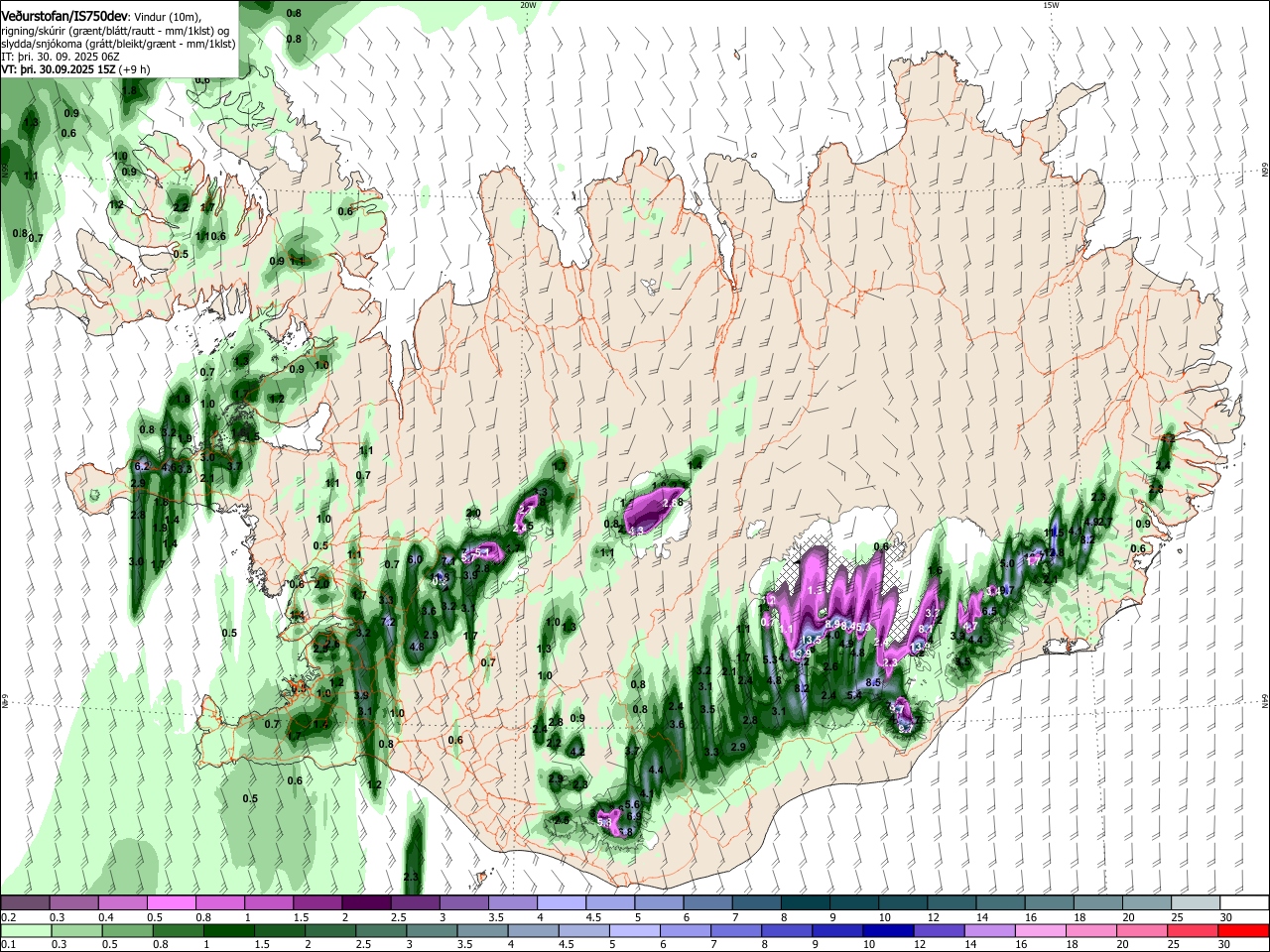Select the purple swatch between 0.3 and 0.4
The width and height of the screenshot is (1270, 952).
[73, 903]
